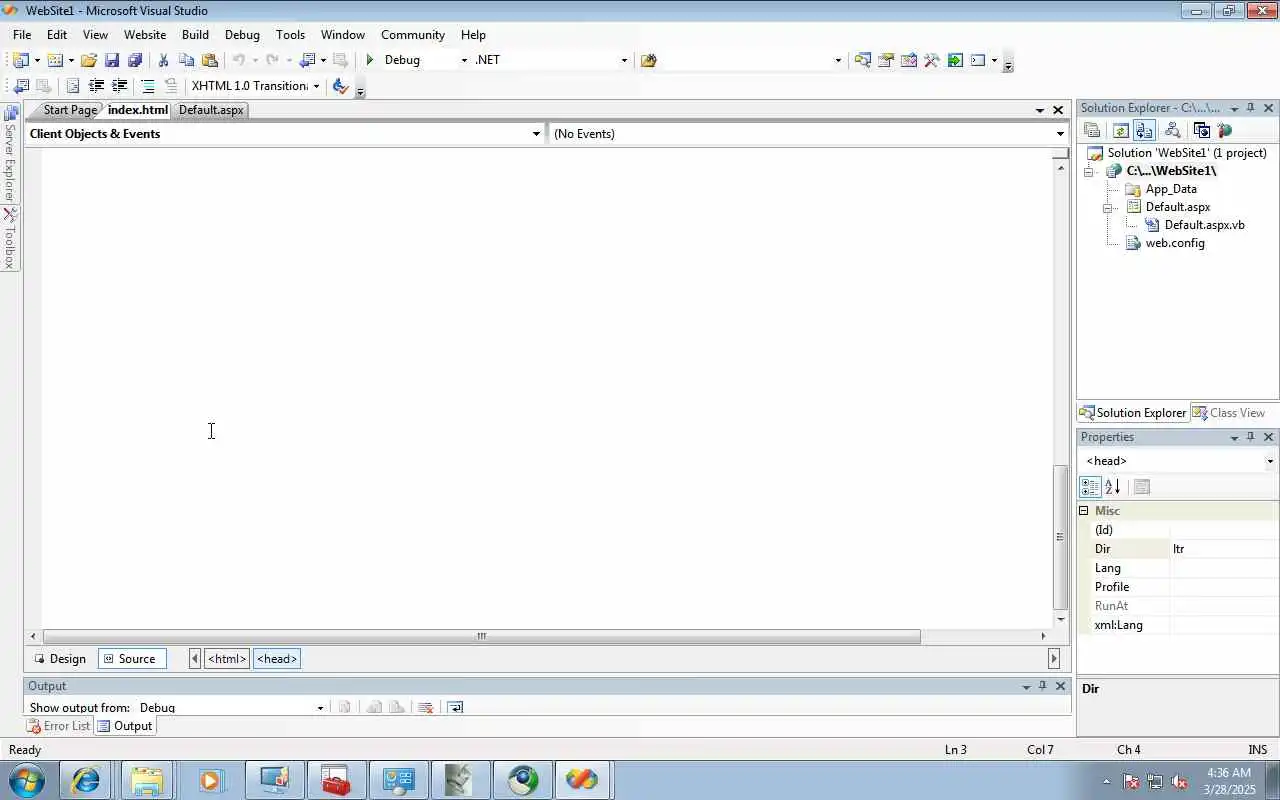1280x800 pixels.
Task: Click the Refresh icon in Solution Explorer
Action: click(1121, 130)
